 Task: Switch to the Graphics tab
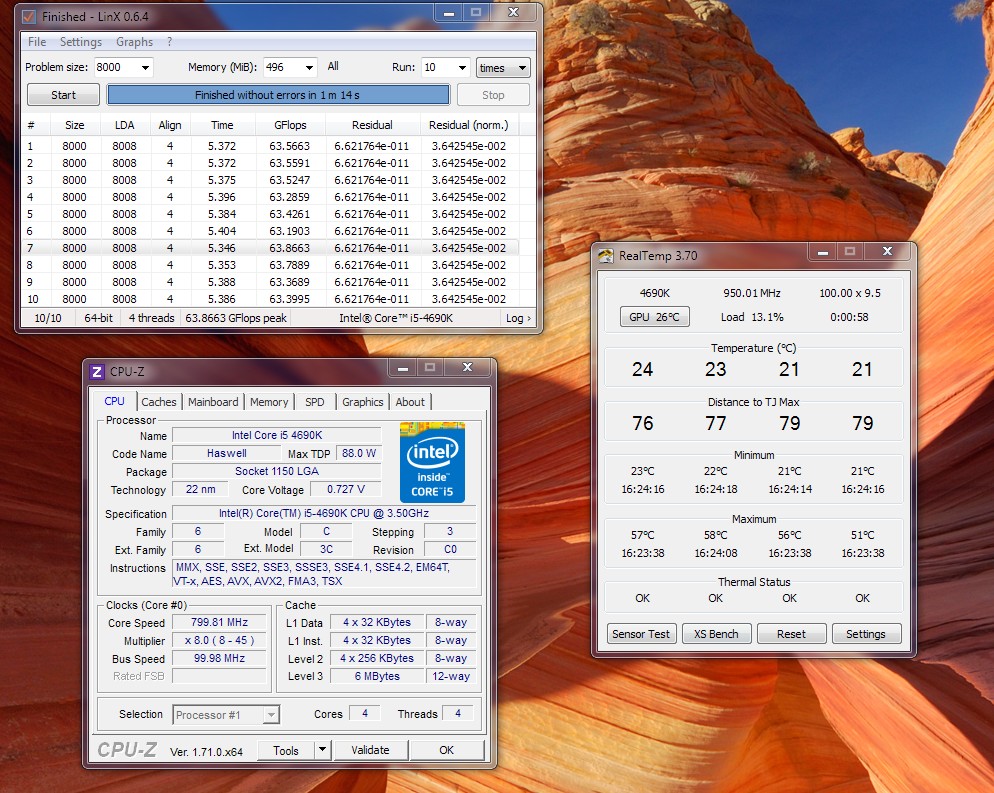[x=363, y=402]
